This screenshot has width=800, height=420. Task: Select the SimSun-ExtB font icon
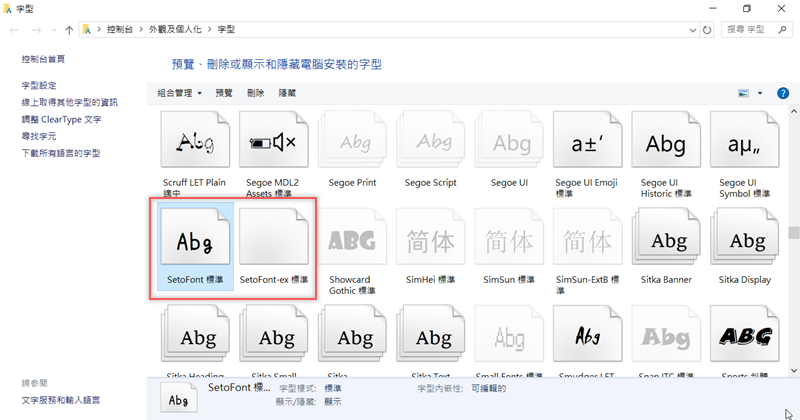pos(588,237)
